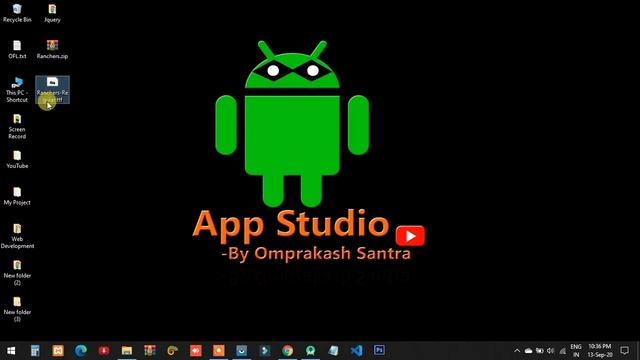
Task: Open the battery status tray icon
Action: point(540,351)
